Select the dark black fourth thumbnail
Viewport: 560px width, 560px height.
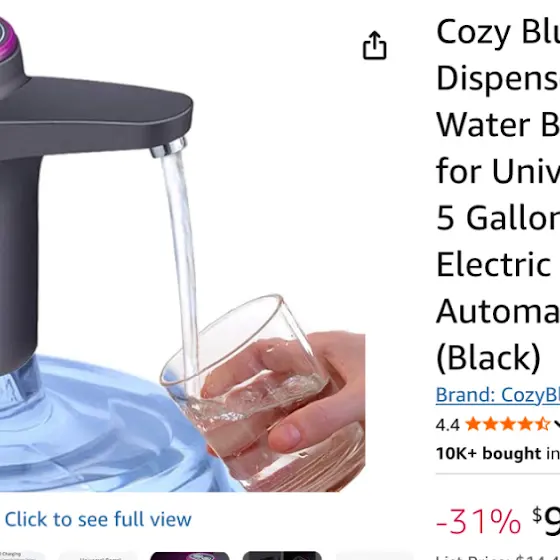tap(282, 556)
